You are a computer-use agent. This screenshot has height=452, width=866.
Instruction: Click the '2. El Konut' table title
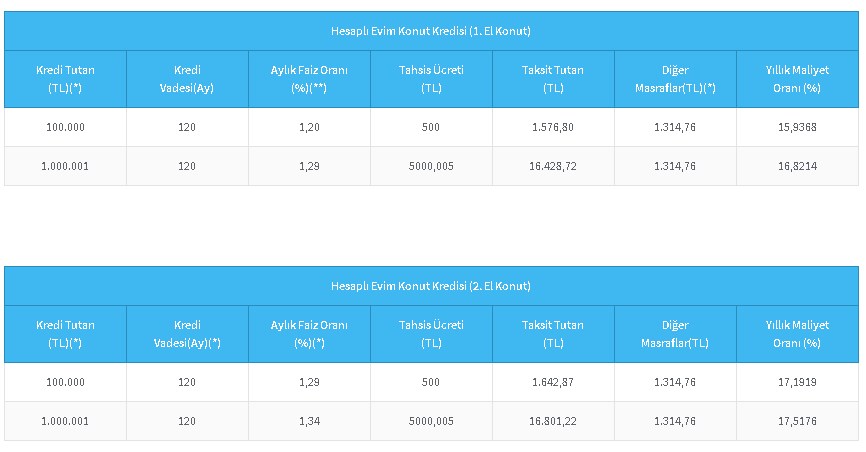click(x=431, y=286)
